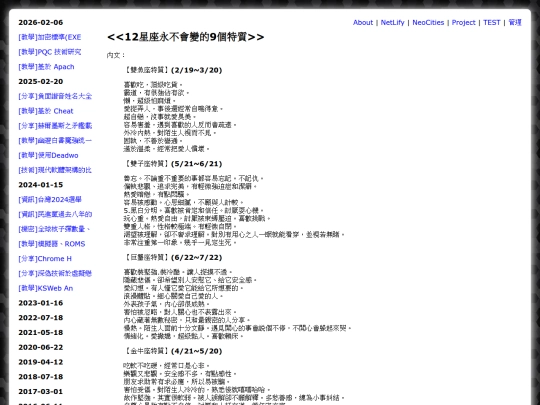Open the NeoCities navigation link
540x405 pixels.
[428, 22]
